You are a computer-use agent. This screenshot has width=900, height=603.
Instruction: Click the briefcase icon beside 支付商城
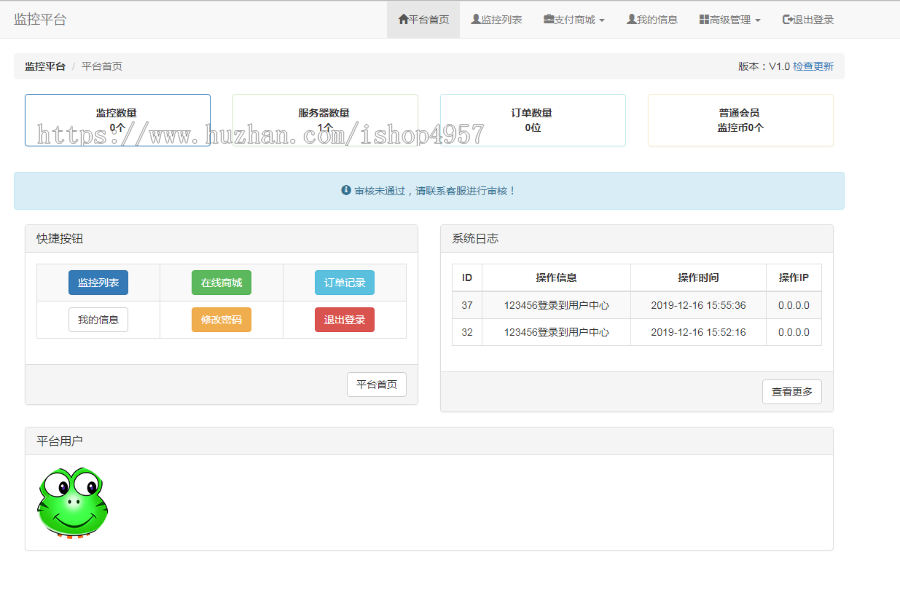click(x=549, y=19)
